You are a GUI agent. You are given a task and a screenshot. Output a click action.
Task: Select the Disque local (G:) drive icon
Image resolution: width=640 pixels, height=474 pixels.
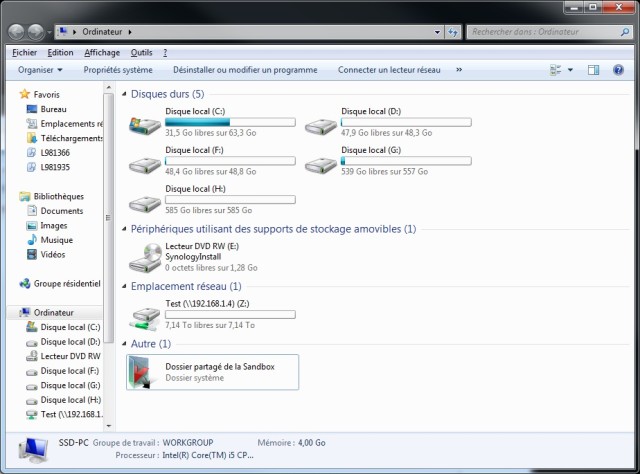[321, 165]
